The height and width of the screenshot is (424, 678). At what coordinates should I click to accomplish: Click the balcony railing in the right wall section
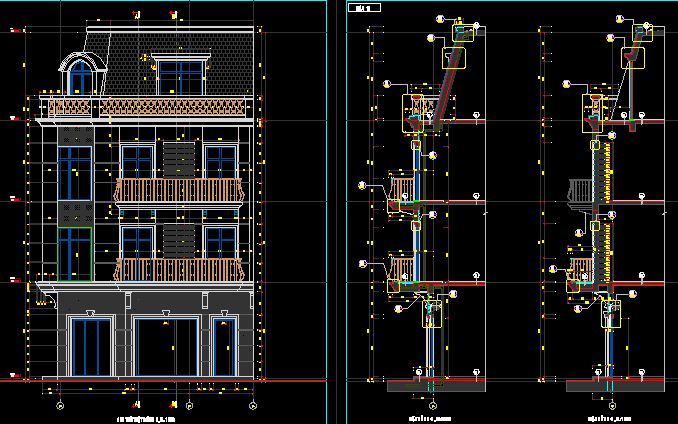pyautogui.click(x=580, y=190)
